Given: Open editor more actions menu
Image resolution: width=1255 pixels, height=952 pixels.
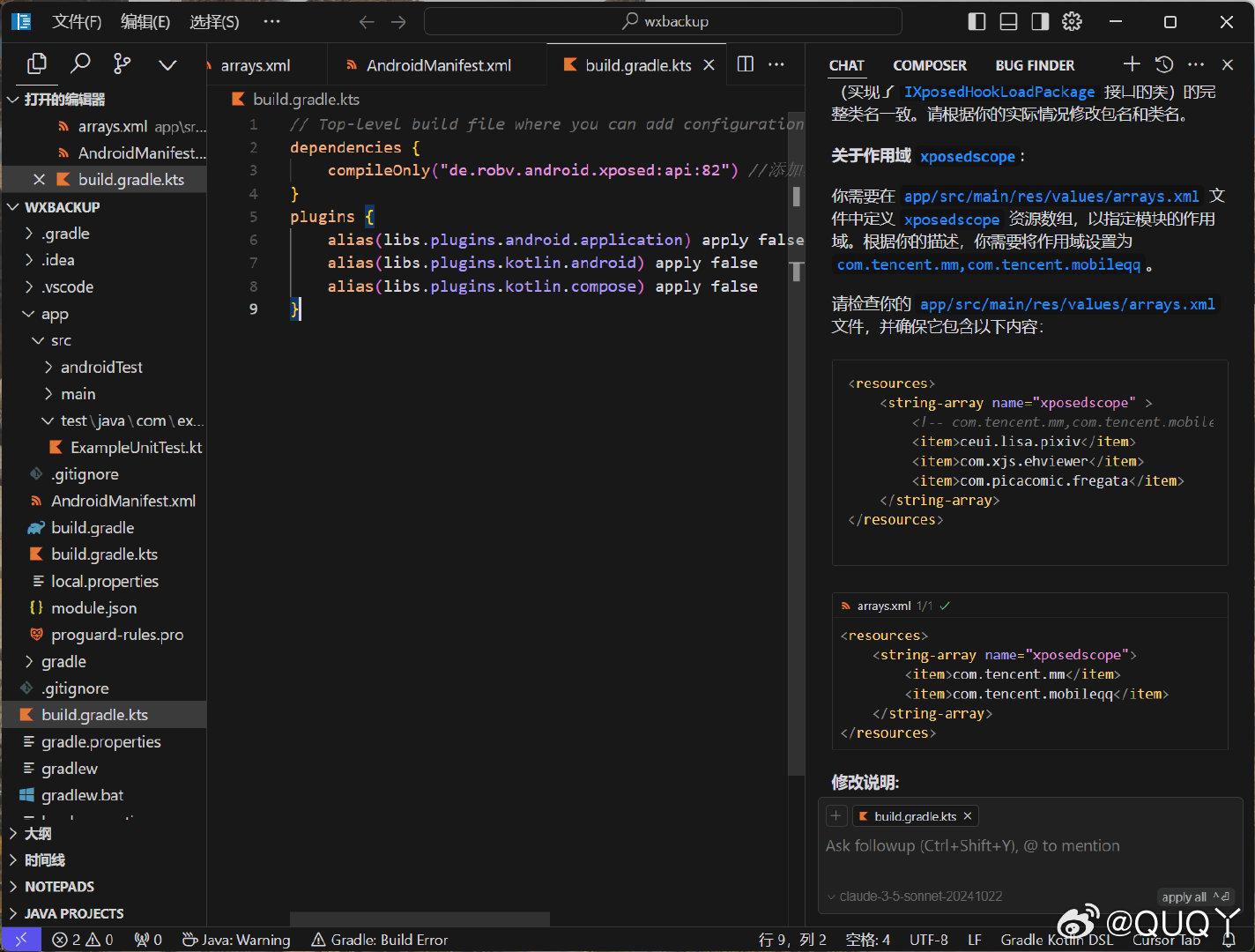Looking at the screenshot, I should tap(776, 64).
